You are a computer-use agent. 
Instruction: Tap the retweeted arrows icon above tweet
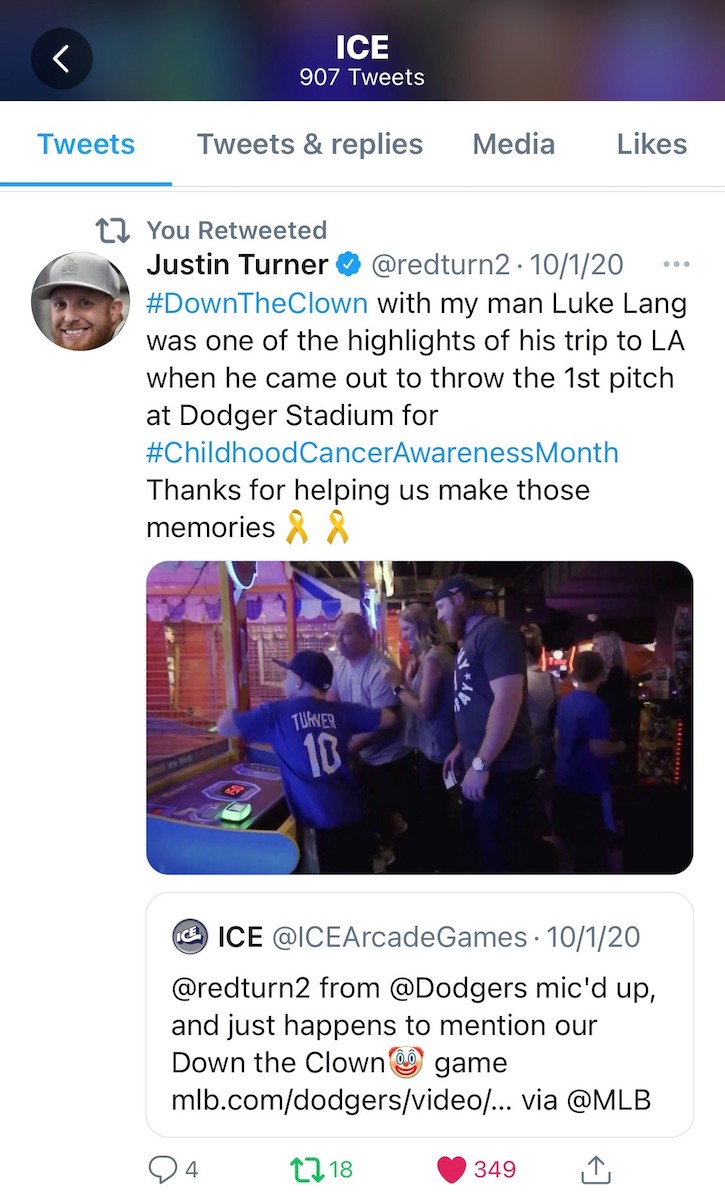[112, 230]
